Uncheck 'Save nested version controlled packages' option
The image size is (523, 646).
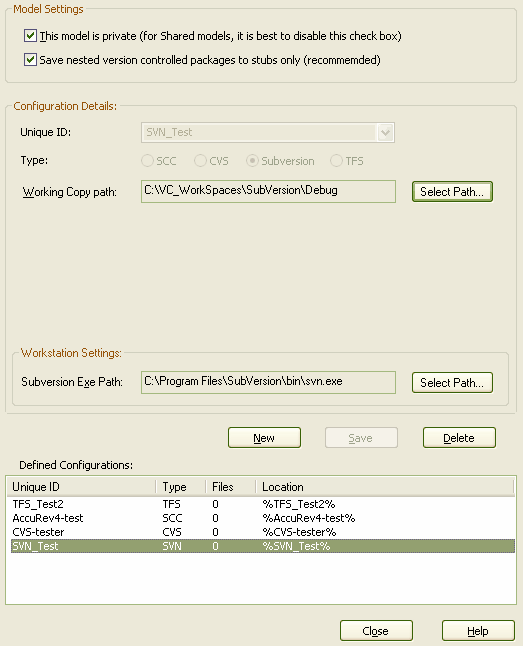(x=30, y=60)
